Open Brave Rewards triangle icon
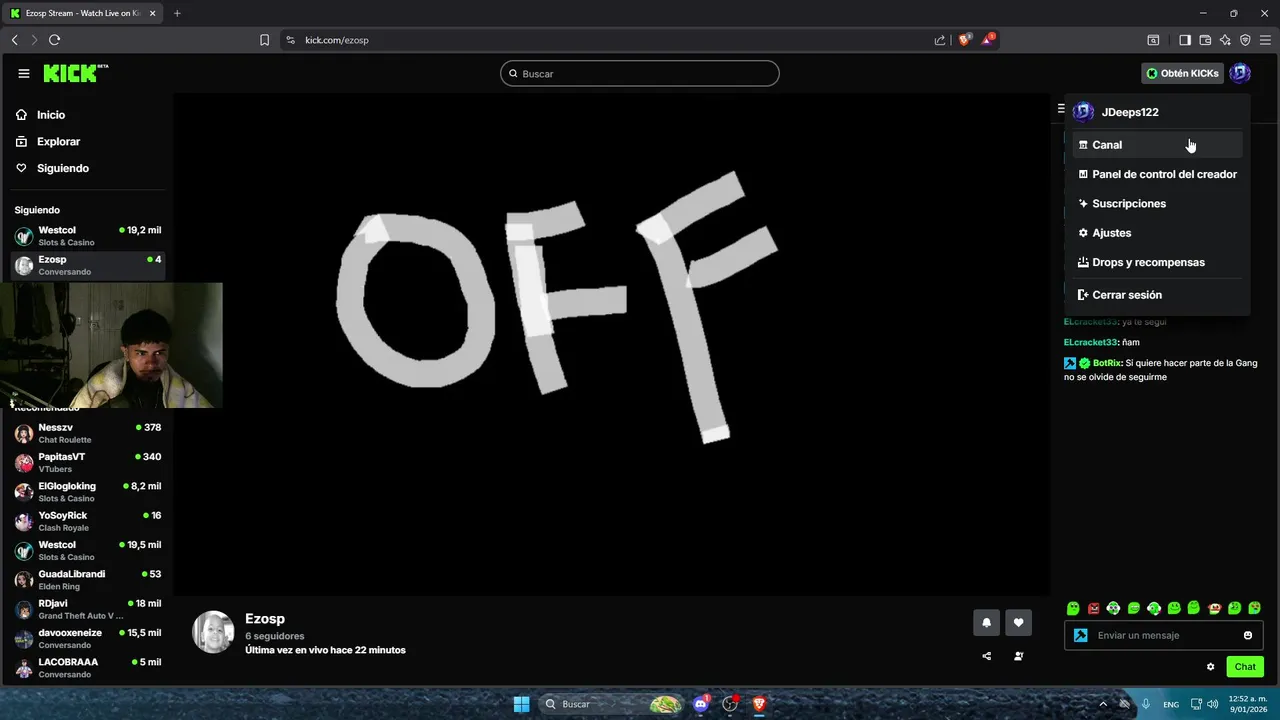This screenshot has width=1280, height=720. coord(988,40)
